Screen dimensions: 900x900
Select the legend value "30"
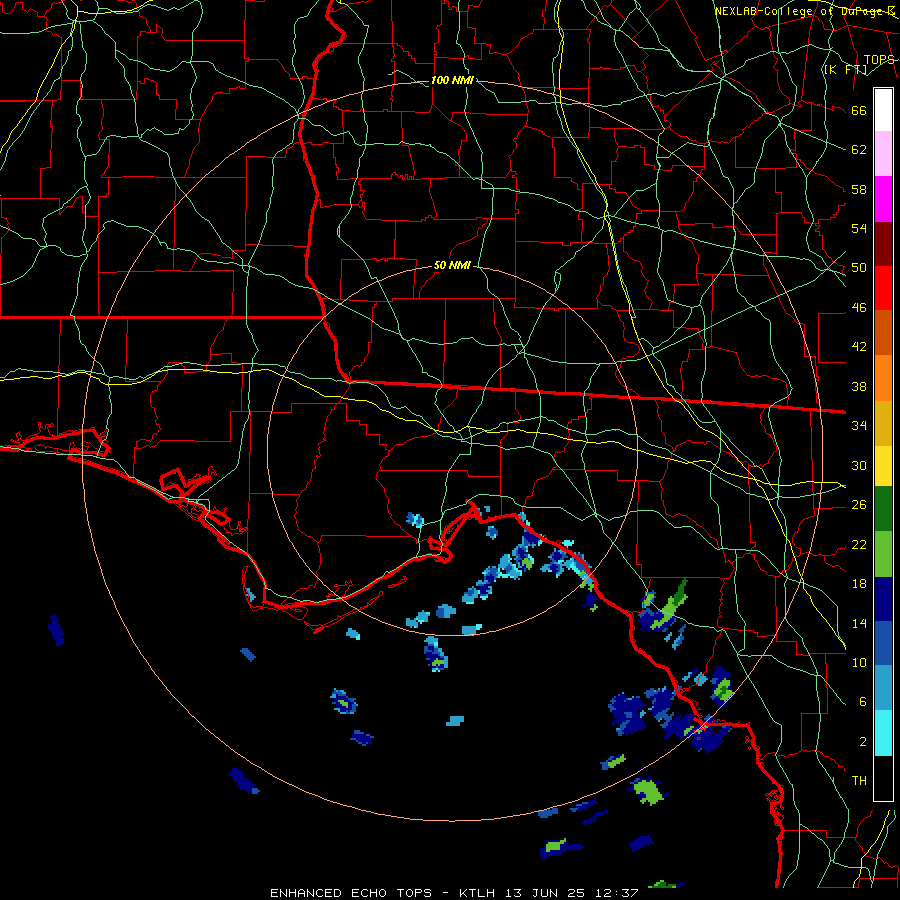859,465
